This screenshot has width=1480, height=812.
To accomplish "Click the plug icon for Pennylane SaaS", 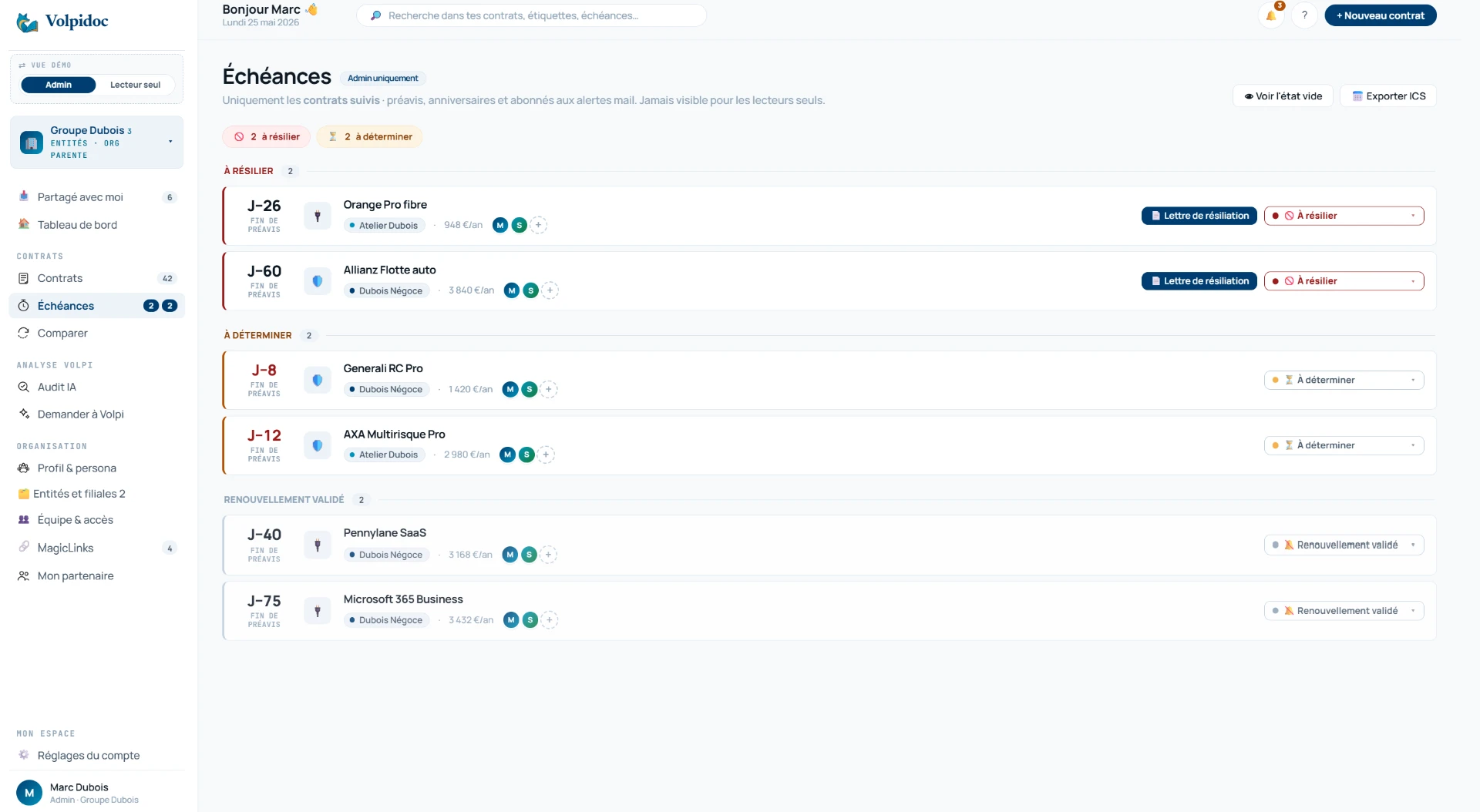I will [x=318, y=545].
